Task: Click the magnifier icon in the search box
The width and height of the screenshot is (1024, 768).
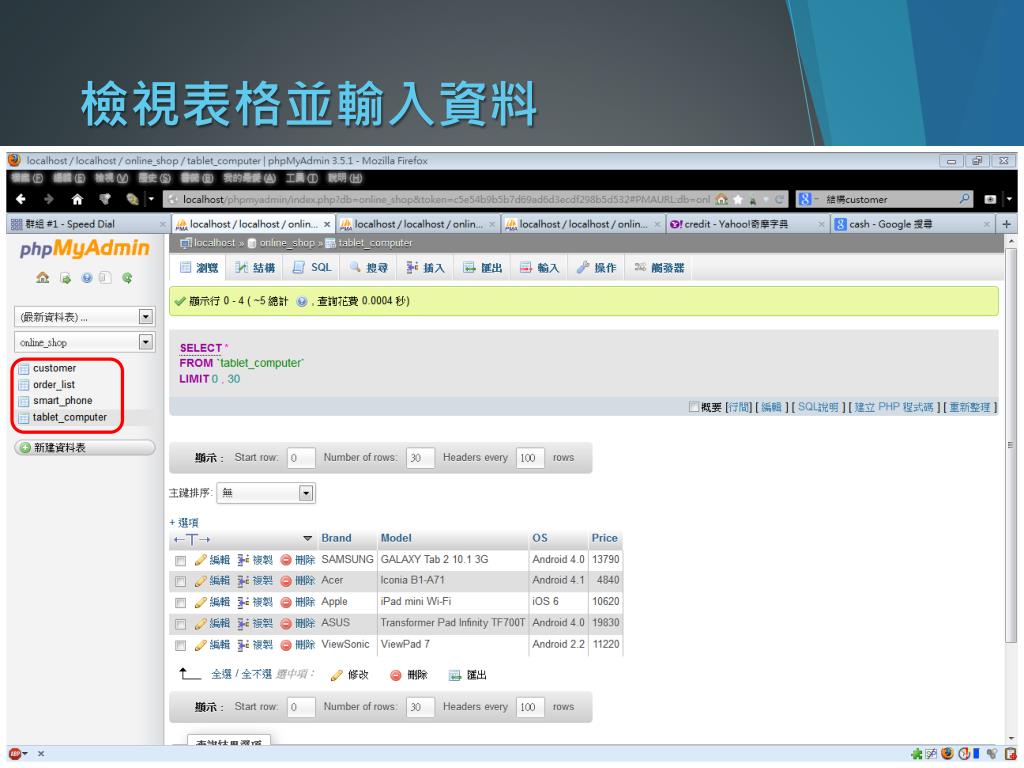Action: pyautogui.click(x=965, y=199)
